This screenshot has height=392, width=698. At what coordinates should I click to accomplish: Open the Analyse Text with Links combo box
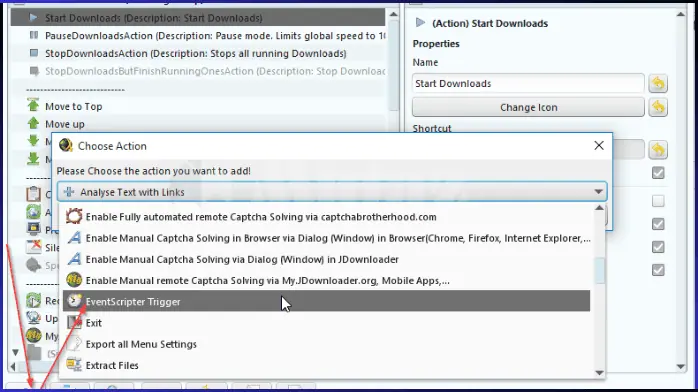[x=332, y=192]
